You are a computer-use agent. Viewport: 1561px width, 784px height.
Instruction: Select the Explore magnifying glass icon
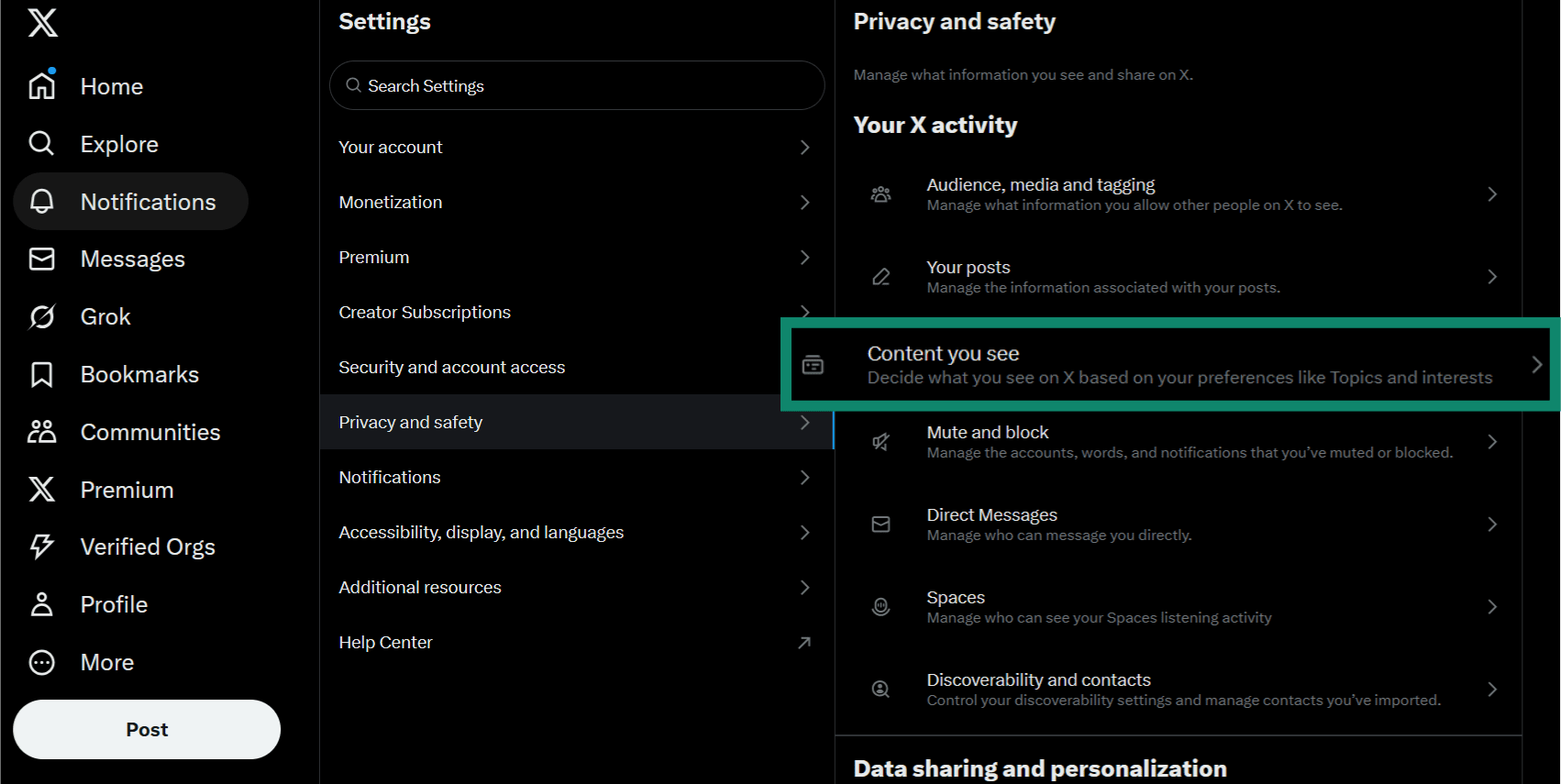(41, 143)
